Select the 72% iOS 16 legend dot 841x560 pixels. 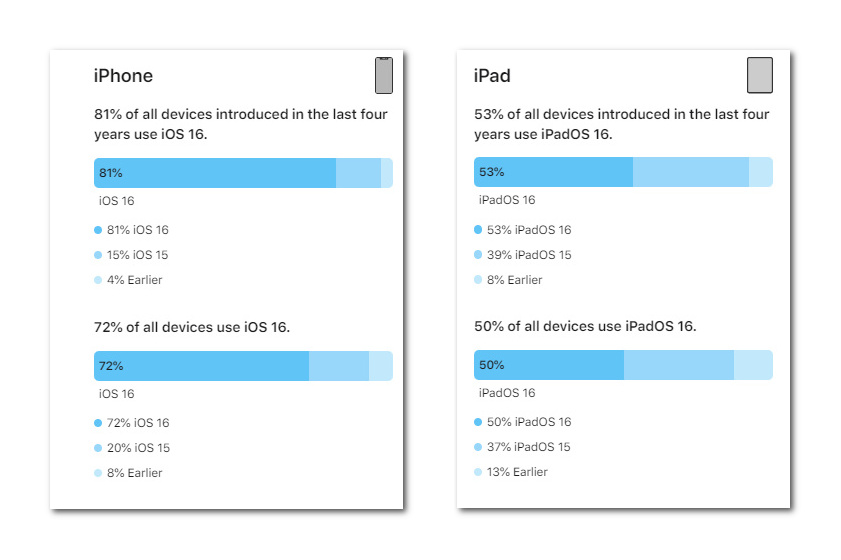point(98,423)
